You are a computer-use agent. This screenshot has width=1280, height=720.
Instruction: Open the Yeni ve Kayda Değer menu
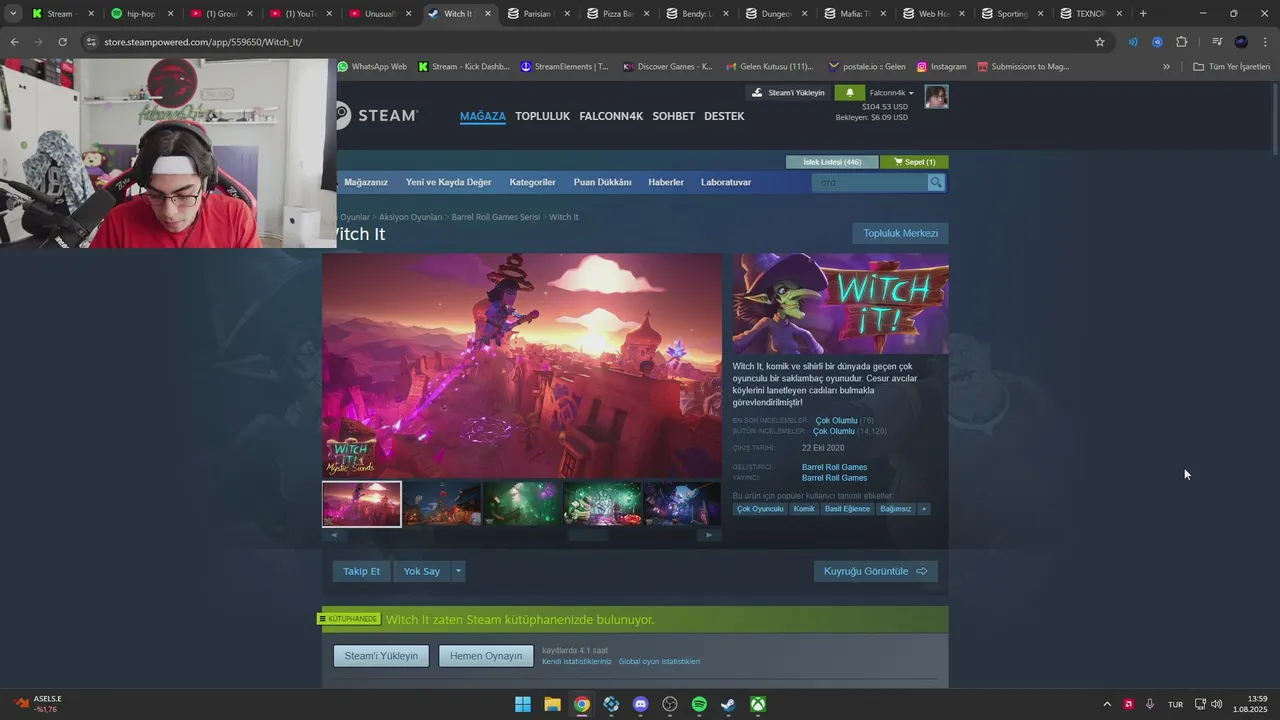click(449, 182)
